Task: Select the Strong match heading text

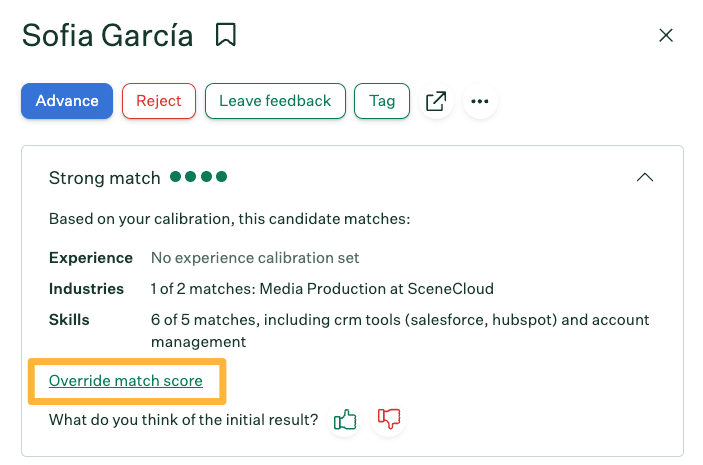Action: coord(104,178)
